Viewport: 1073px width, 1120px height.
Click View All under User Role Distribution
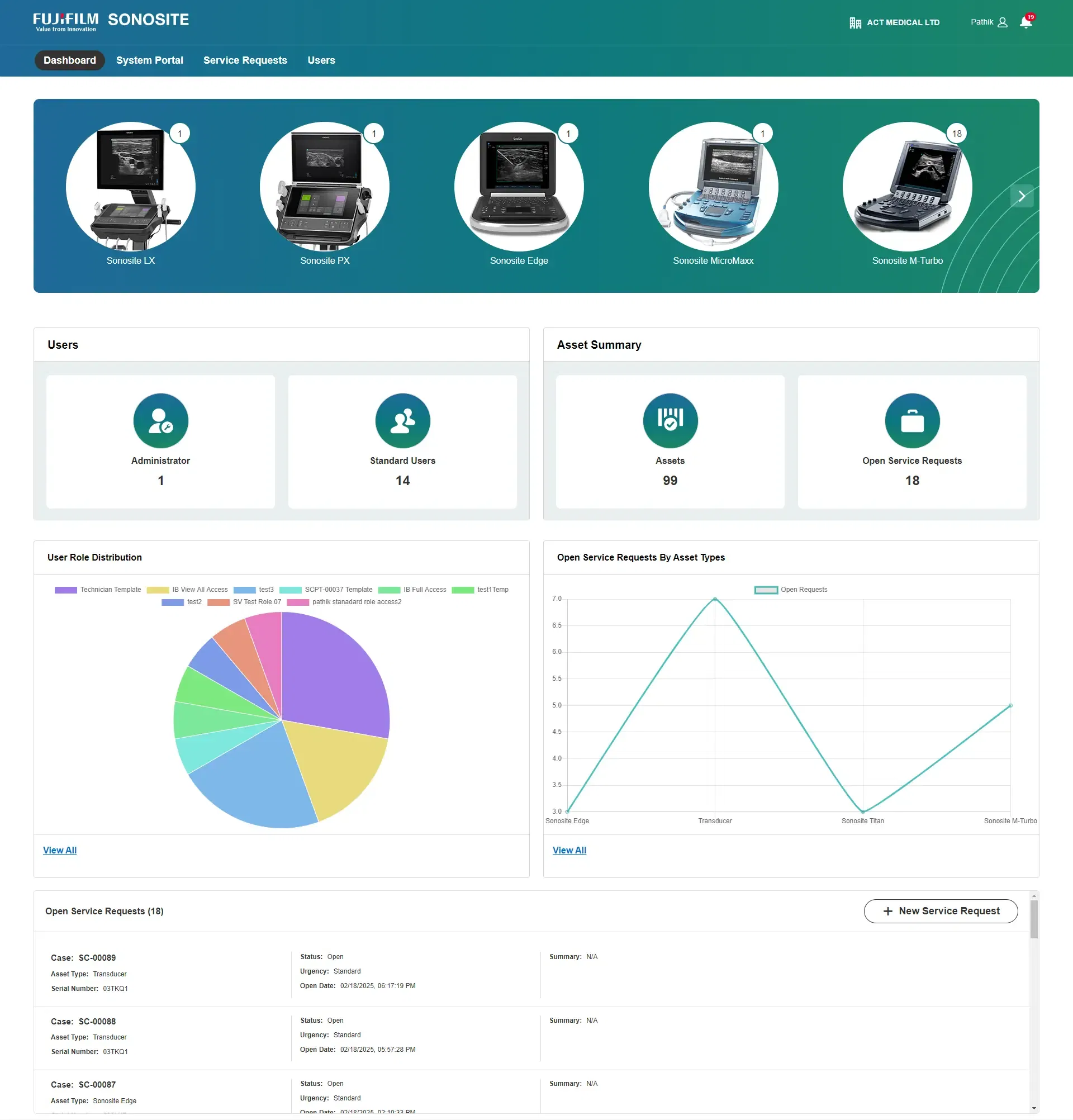(59, 850)
